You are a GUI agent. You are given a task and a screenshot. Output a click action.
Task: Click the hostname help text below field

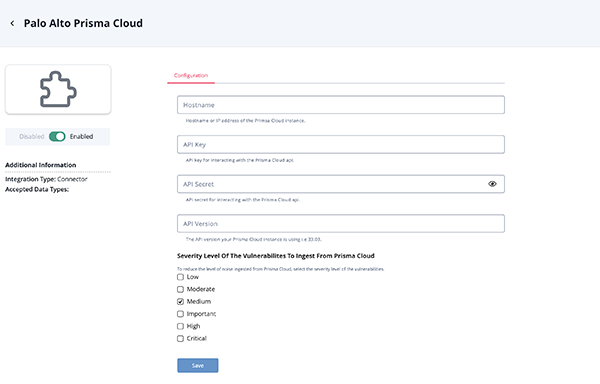[x=245, y=120]
